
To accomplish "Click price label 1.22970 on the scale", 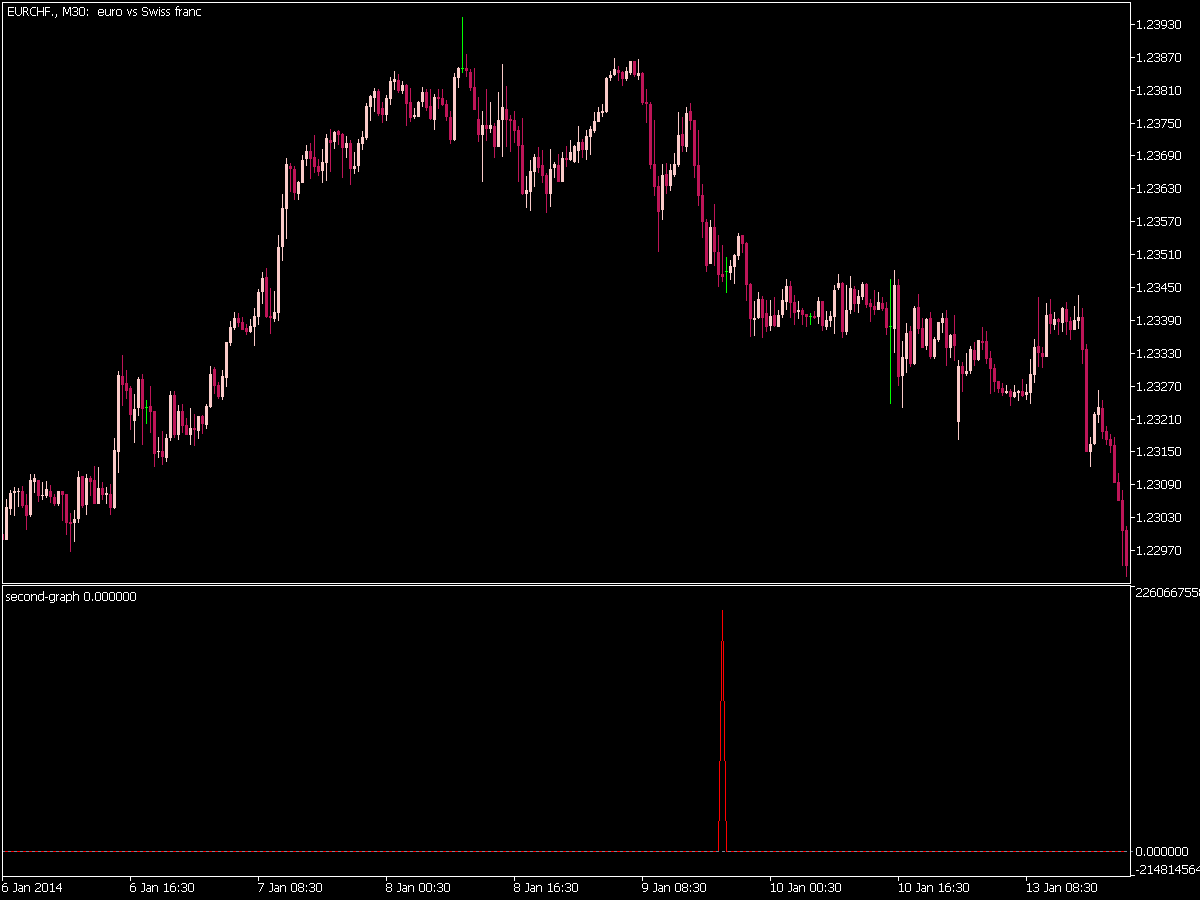I will tap(1158, 550).
